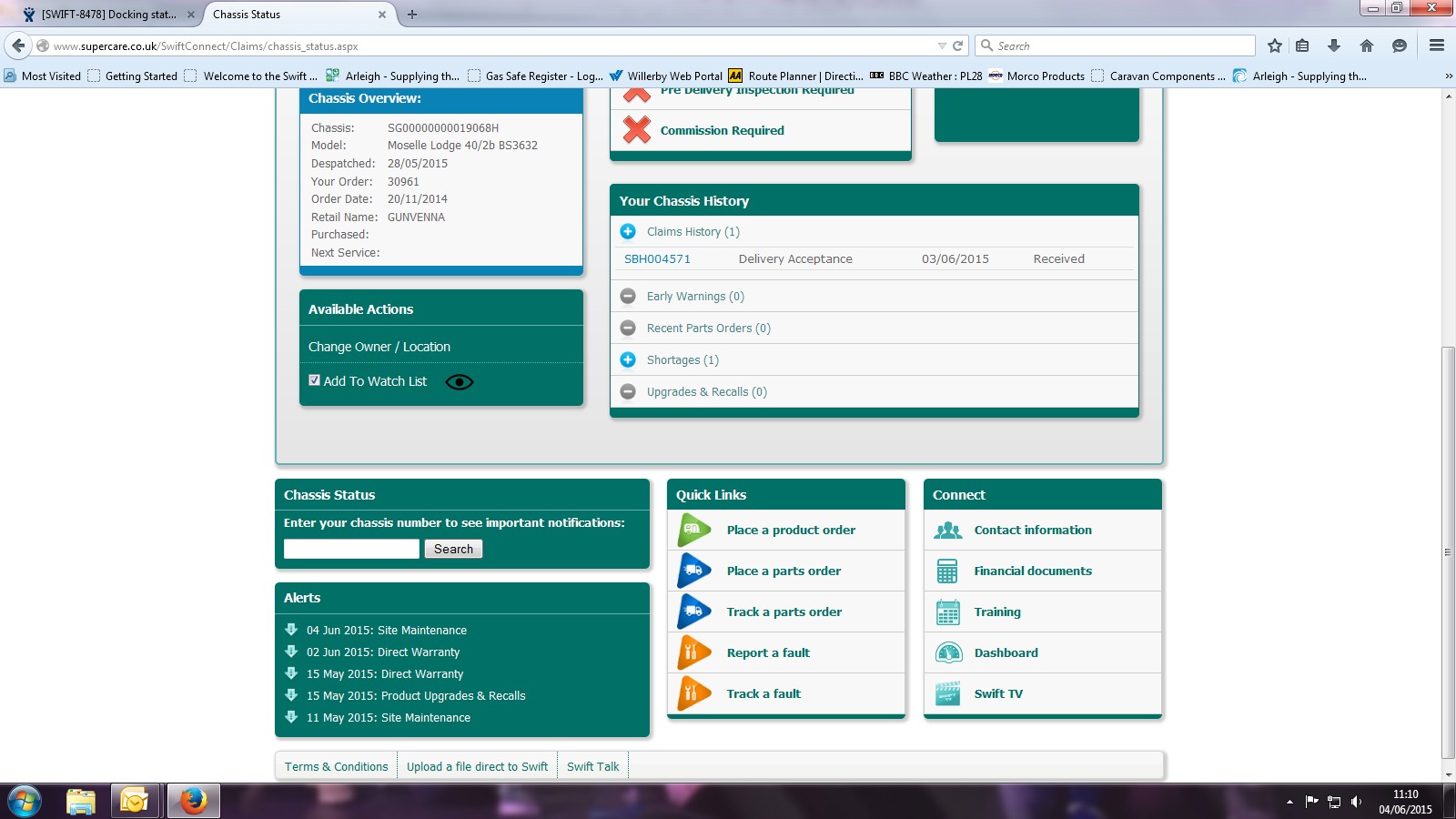1456x819 pixels.
Task: Click the chassis number input field
Action: (351, 549)
